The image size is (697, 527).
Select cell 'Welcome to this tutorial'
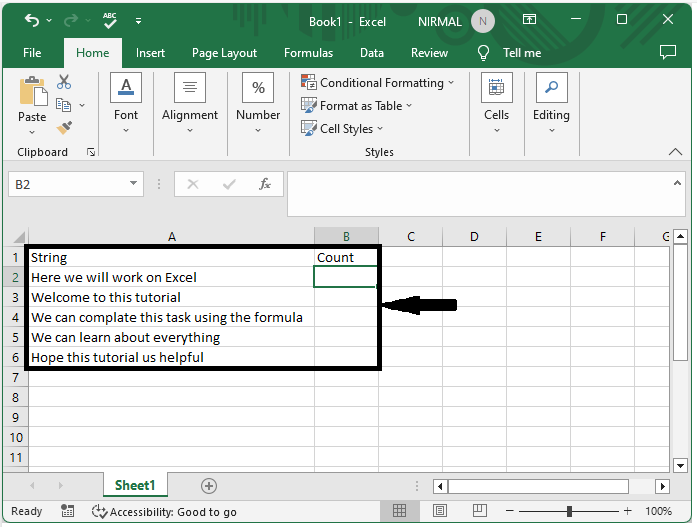coord(171,297)
